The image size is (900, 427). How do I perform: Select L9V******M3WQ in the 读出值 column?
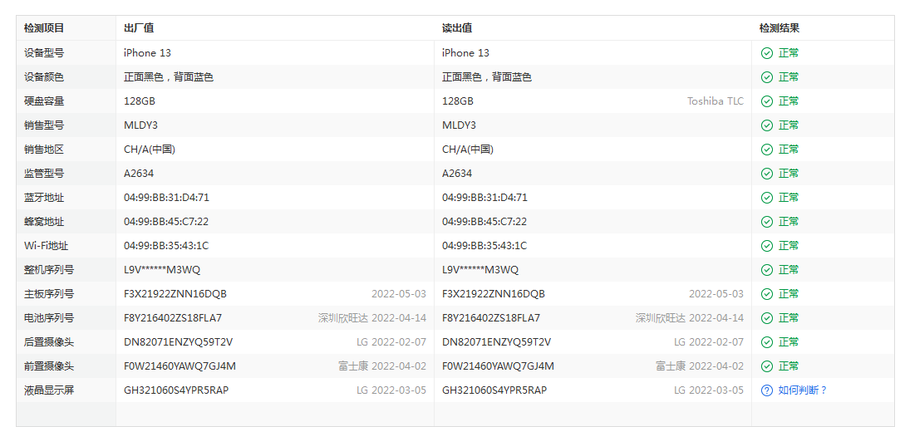tap(480, 270)
